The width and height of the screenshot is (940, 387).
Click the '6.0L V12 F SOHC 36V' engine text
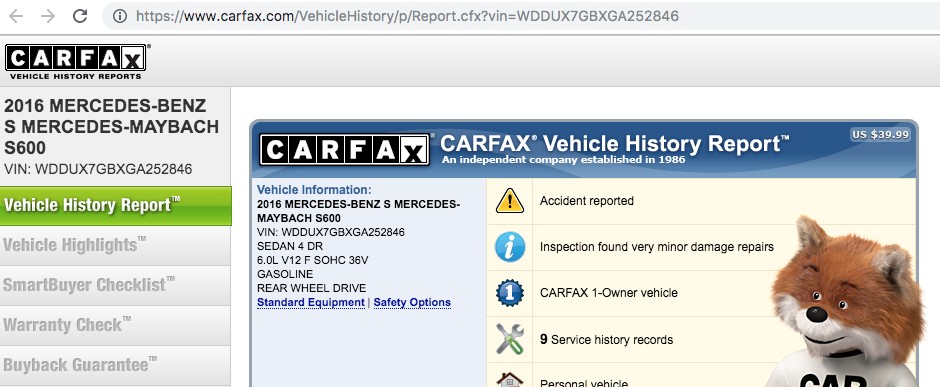point(312,260)
